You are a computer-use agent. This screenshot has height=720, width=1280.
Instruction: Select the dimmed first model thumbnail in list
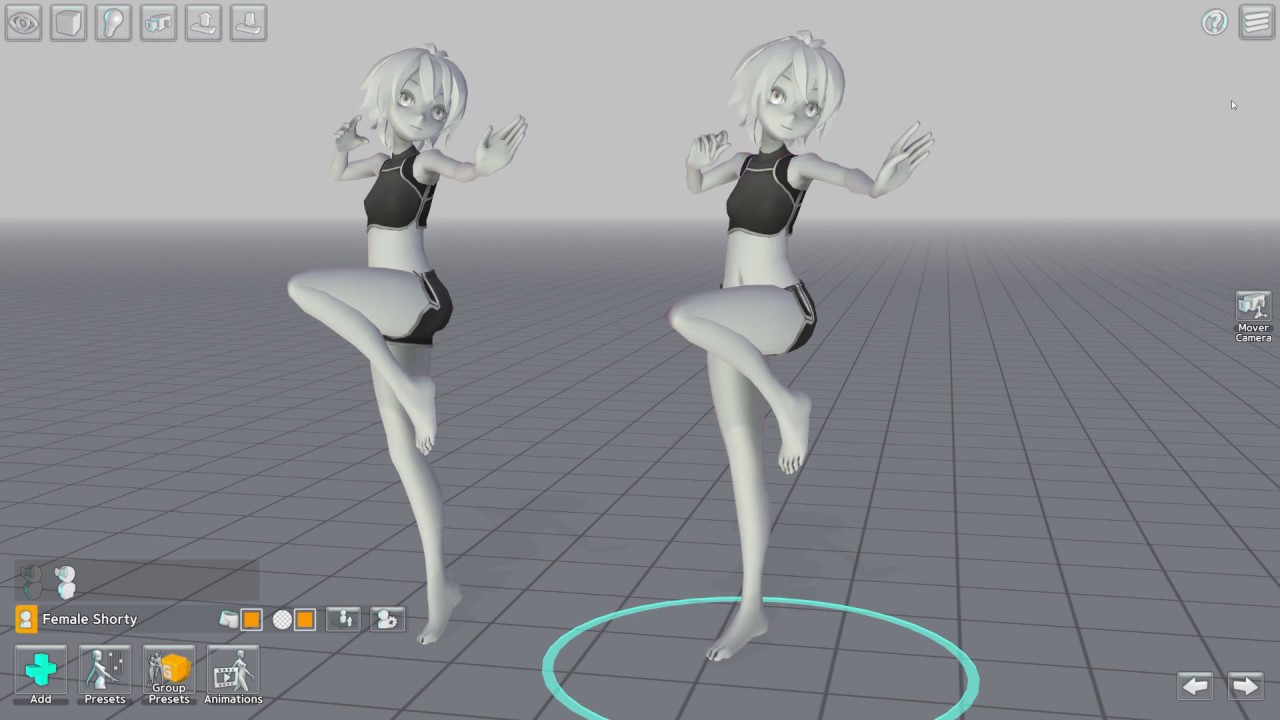coord(31,581)
